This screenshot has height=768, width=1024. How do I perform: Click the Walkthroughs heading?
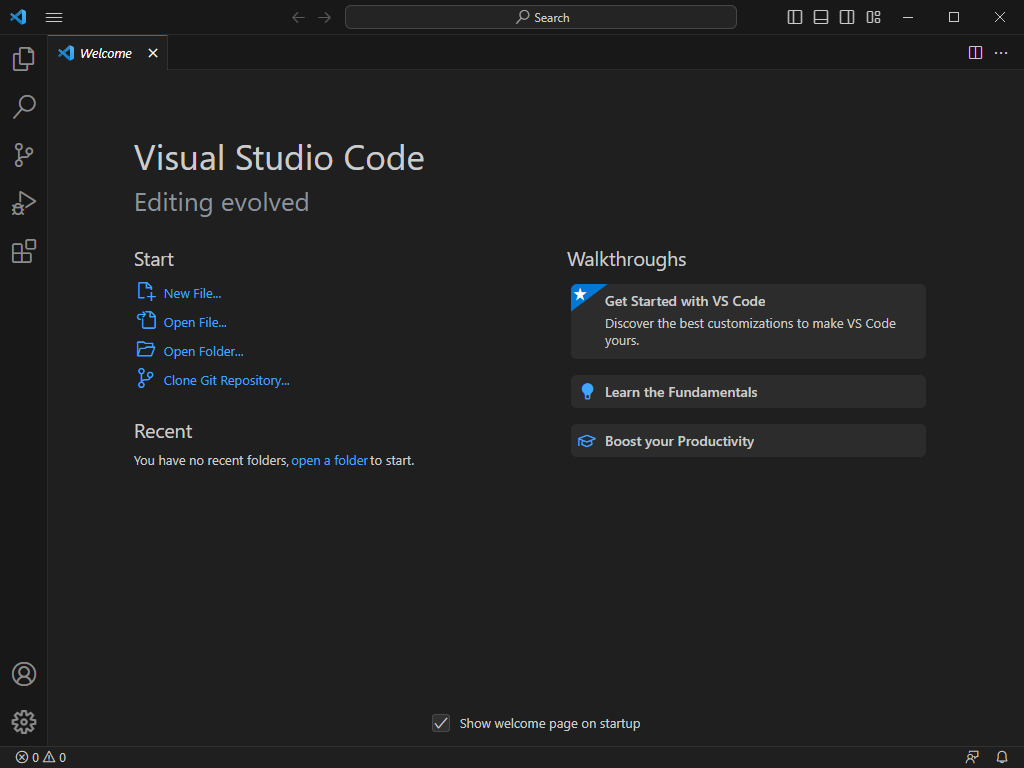coord(626,259)
